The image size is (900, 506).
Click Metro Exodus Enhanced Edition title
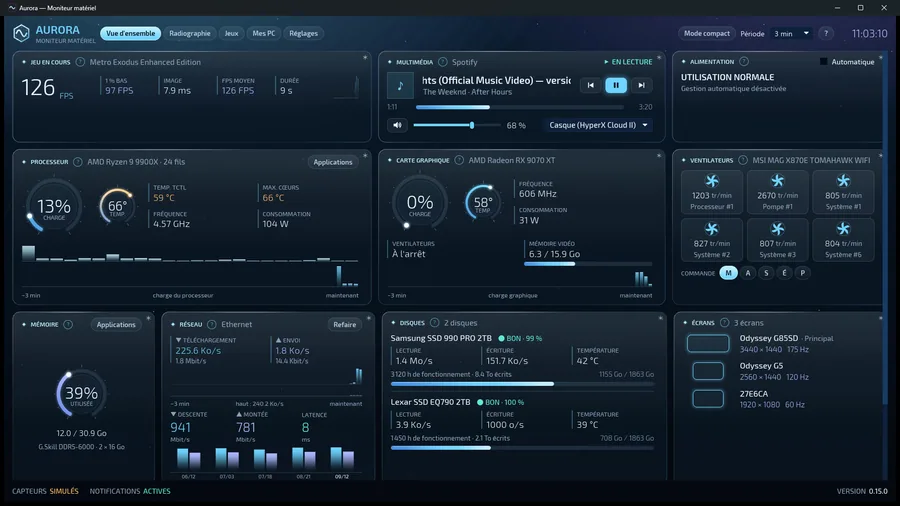pos(145,62)
